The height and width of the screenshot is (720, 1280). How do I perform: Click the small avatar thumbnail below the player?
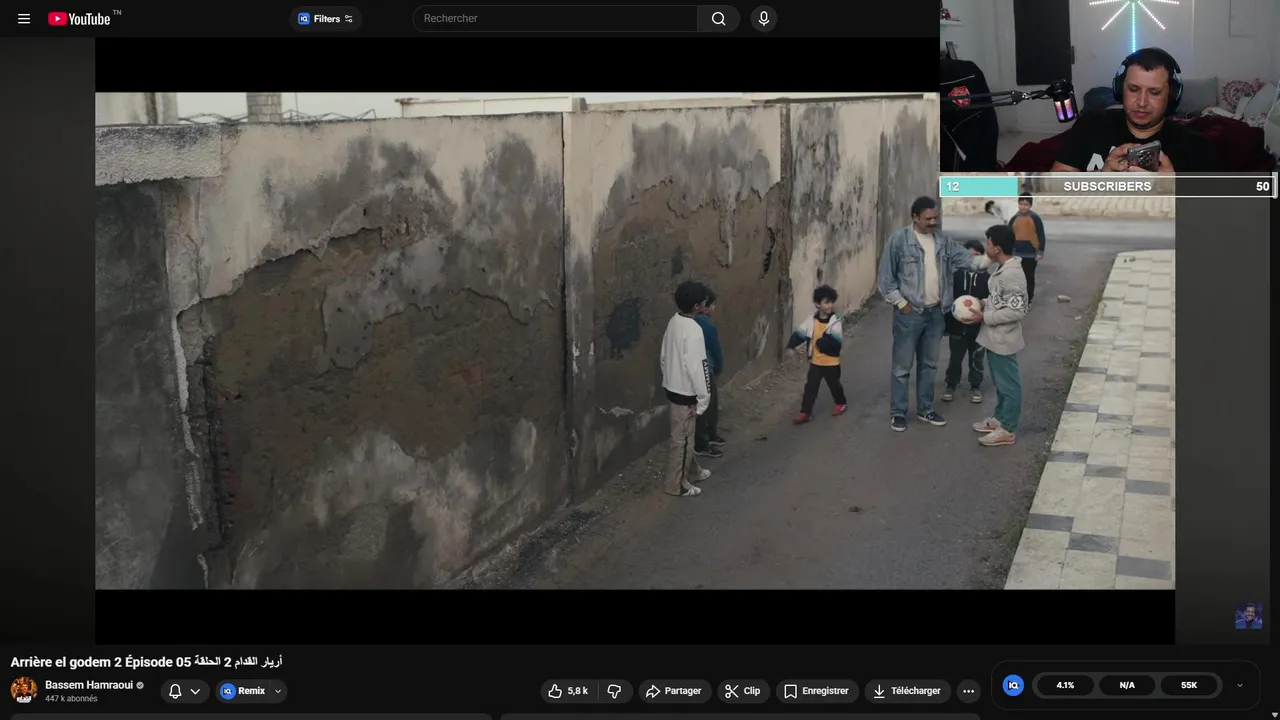click(1248, 616)
